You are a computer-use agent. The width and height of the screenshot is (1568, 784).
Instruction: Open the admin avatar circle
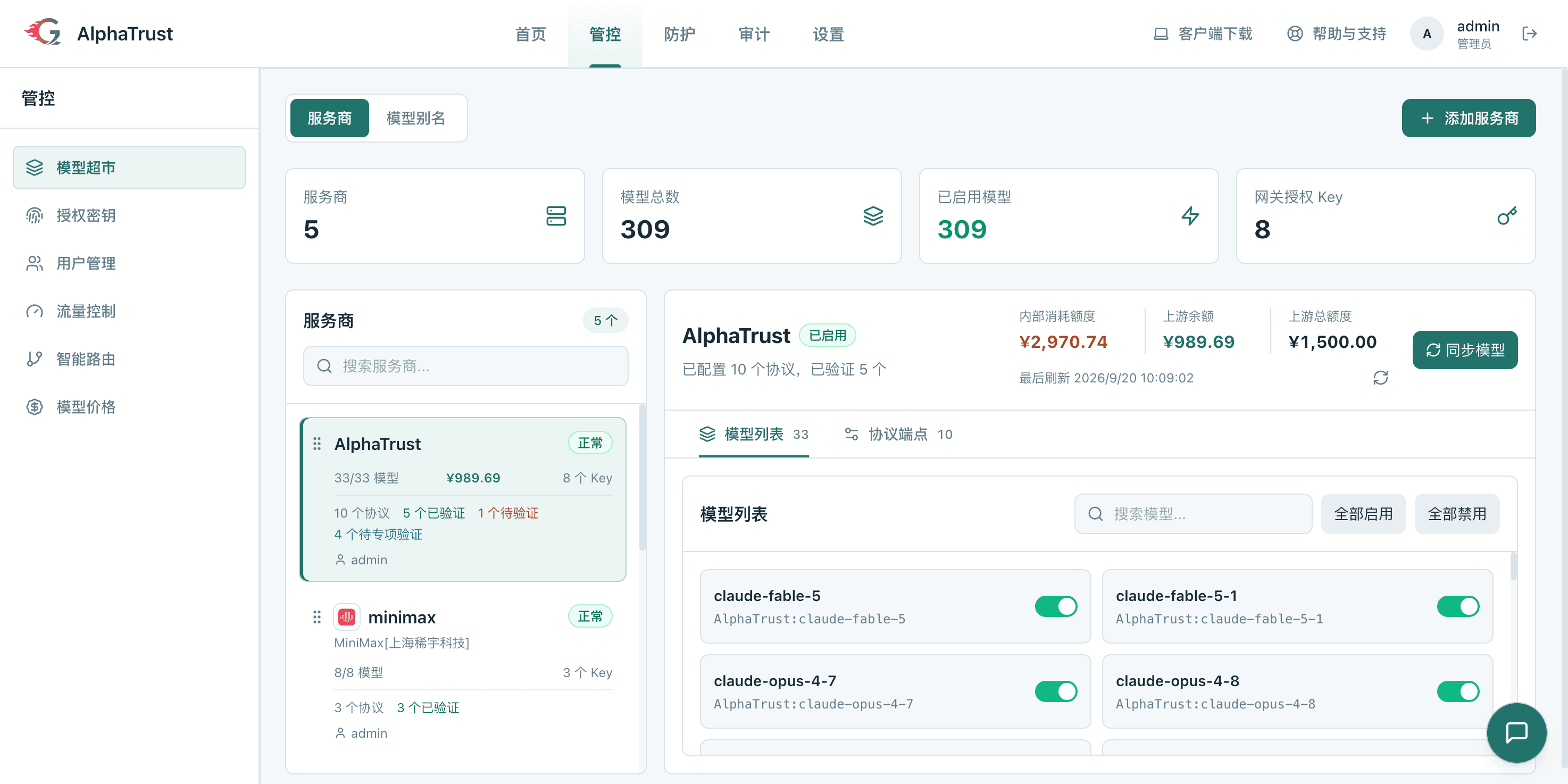1427,34
